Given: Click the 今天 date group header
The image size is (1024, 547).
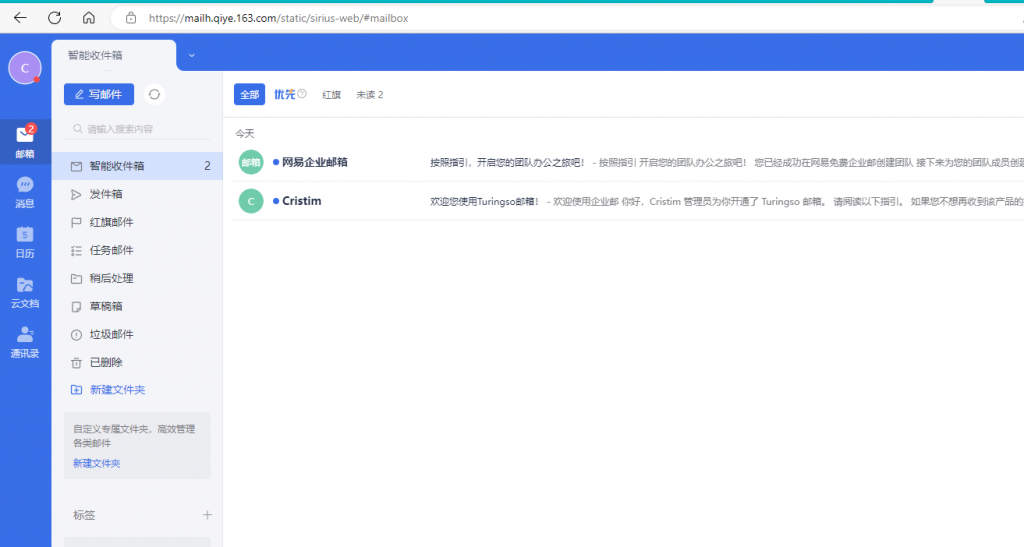Looking at the screenshot, I should point(245,134).
